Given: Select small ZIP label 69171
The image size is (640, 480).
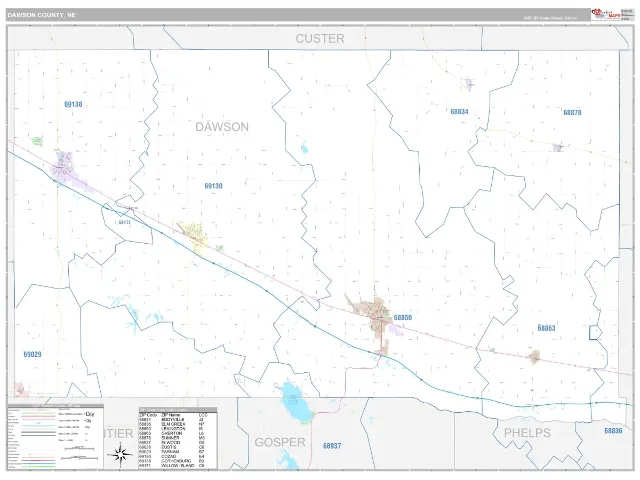Looking at the screenshot, I should [x=124, y=222].
